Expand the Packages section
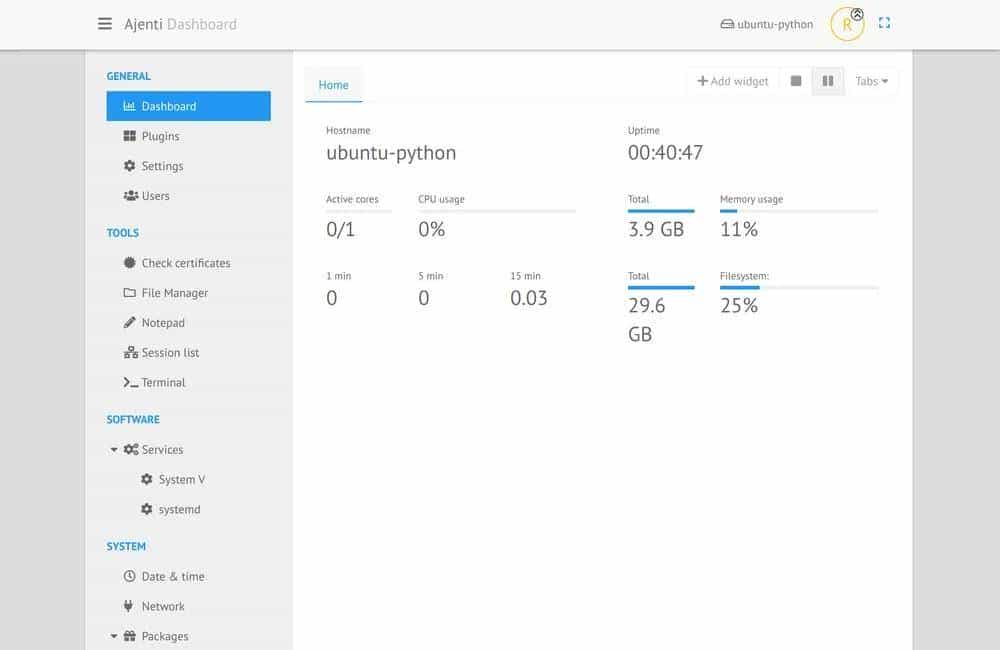The image size is (1000, 650). (113, 636)
